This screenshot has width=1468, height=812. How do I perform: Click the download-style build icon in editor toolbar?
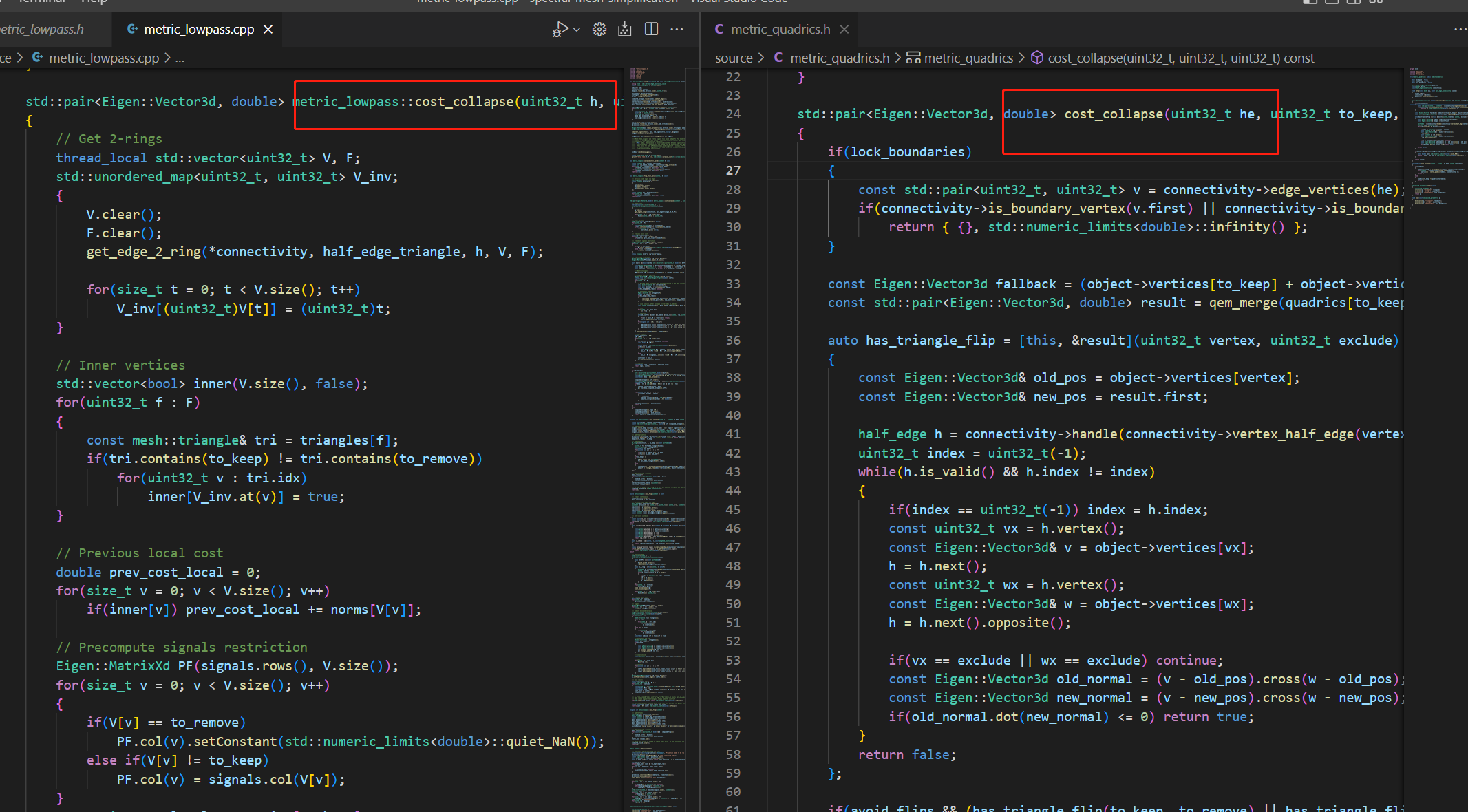pos(625,29)
